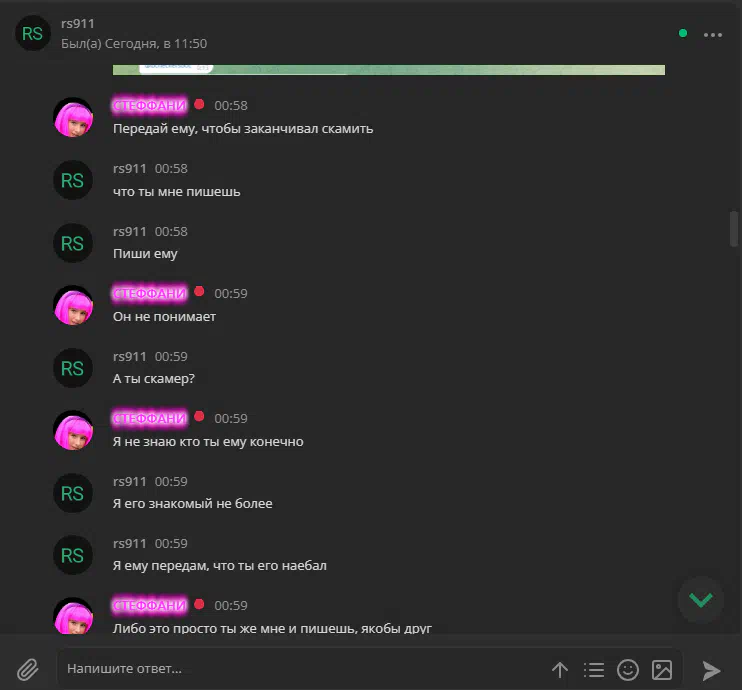The width and height of the screenshot is (742, 690).
Task: Click pink-haired avatar beside 'Он не понимает'
Action: (x=73, y=306)
